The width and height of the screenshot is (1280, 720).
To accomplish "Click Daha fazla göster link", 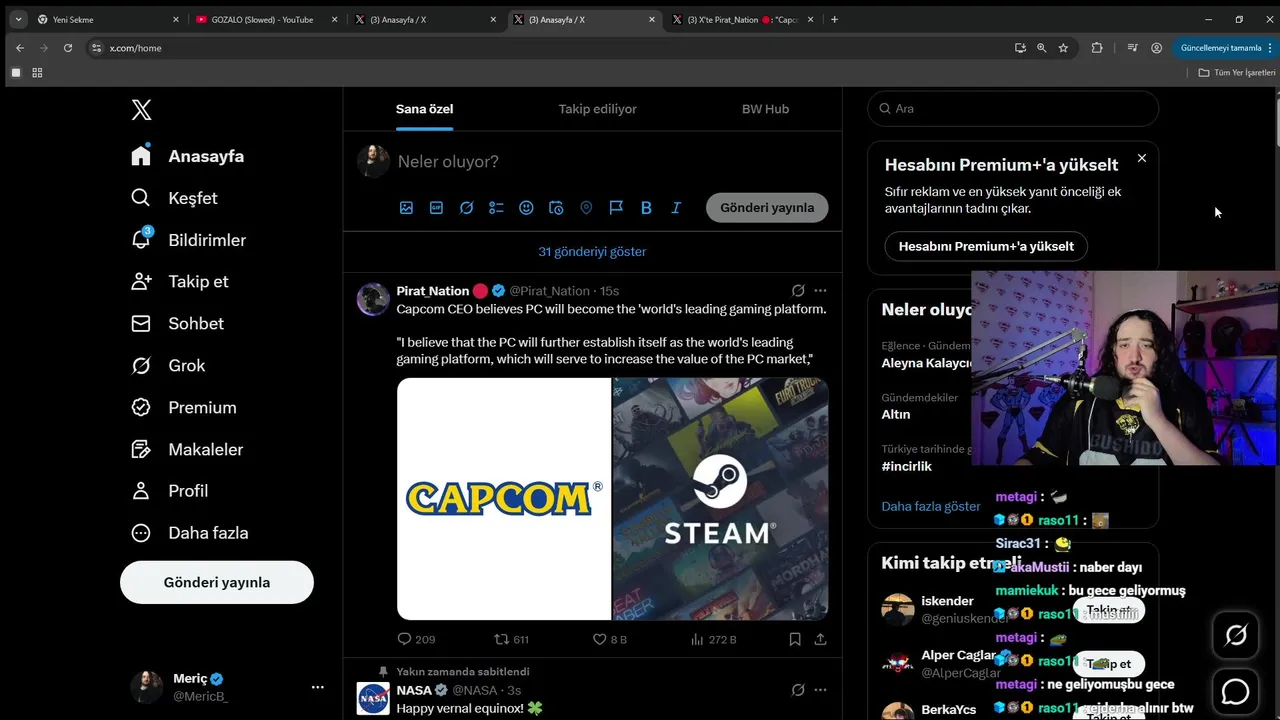I will point(931,506).
